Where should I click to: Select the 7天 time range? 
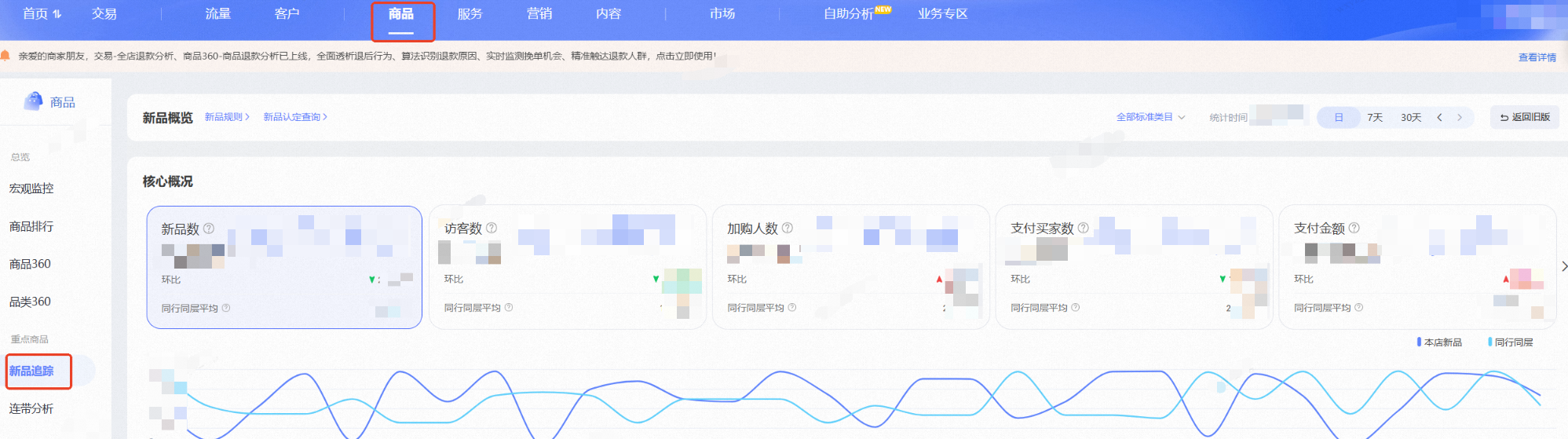pyautogui.click(x=1375, y=117)
